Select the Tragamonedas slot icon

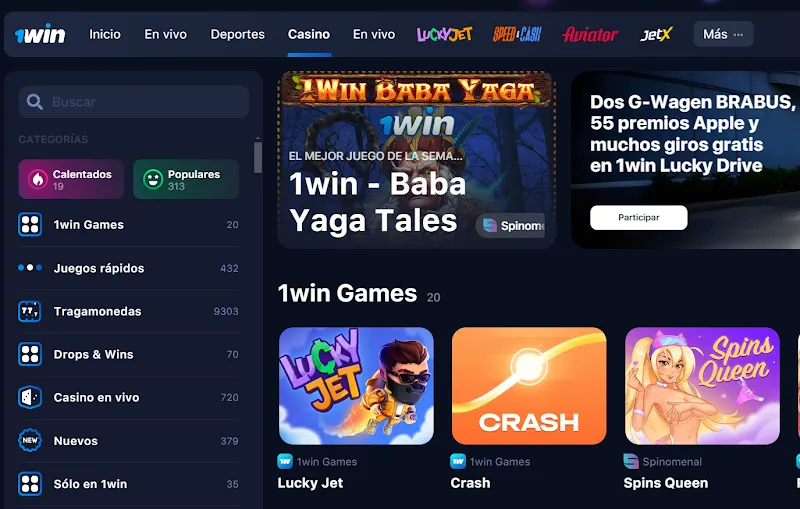coord(30,311)
